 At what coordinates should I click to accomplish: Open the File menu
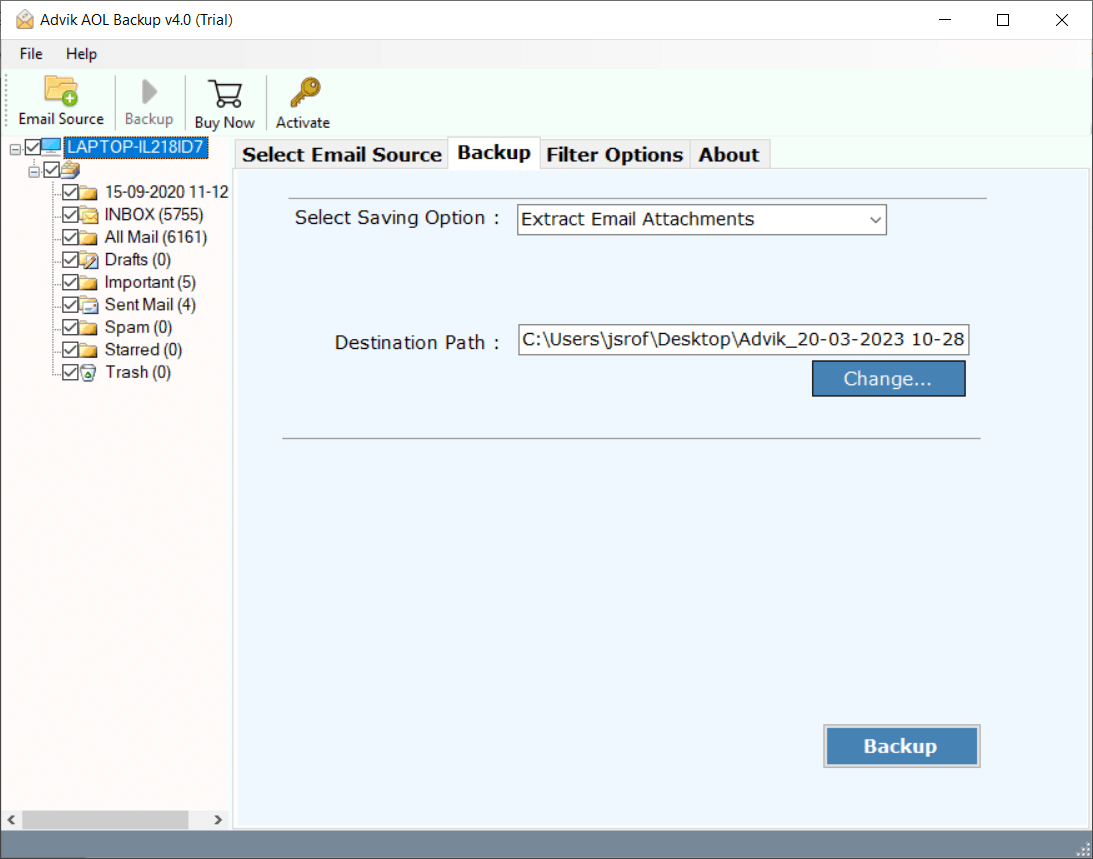[31, 54]
